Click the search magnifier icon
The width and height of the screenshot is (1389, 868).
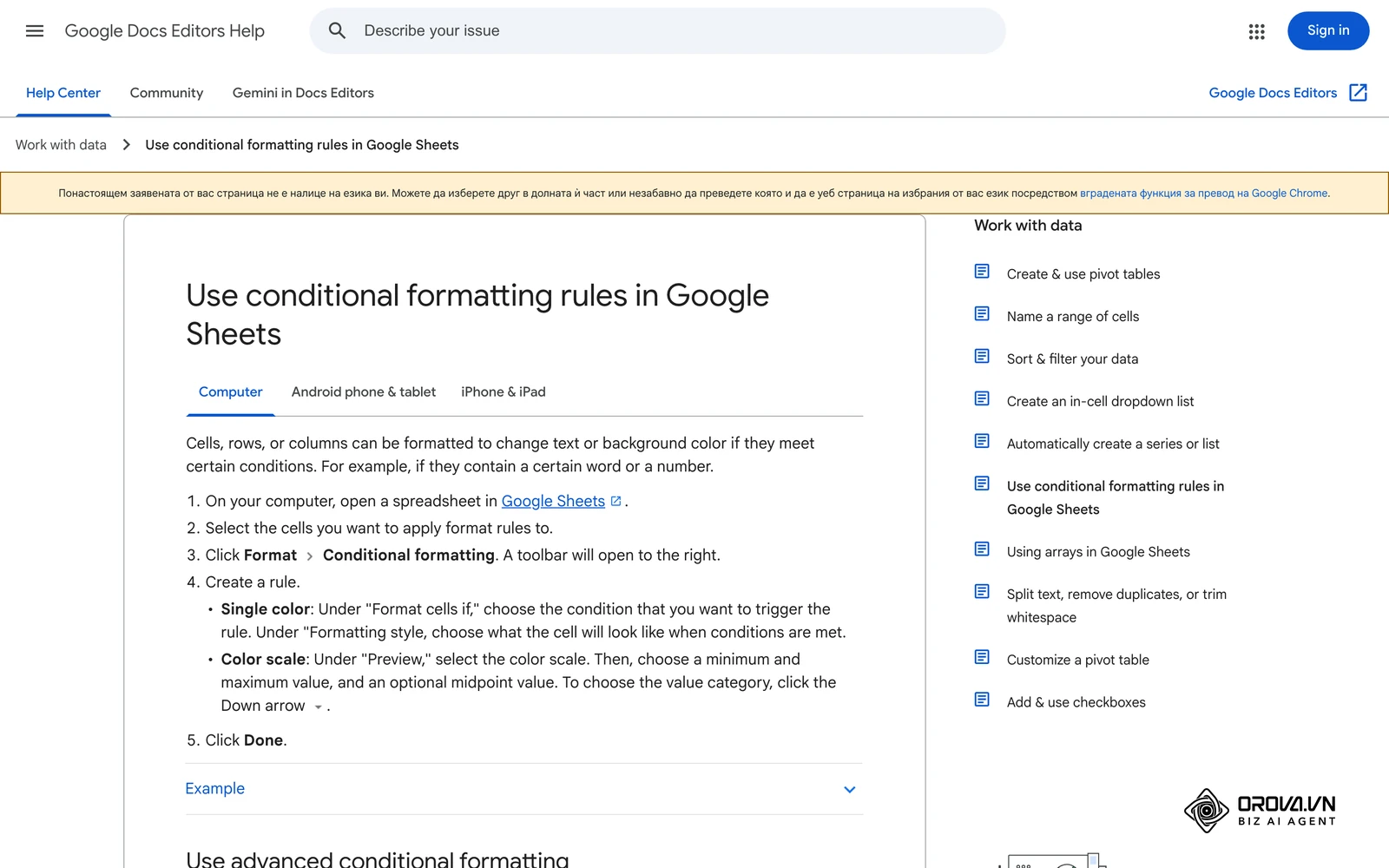tap(337, 31)
